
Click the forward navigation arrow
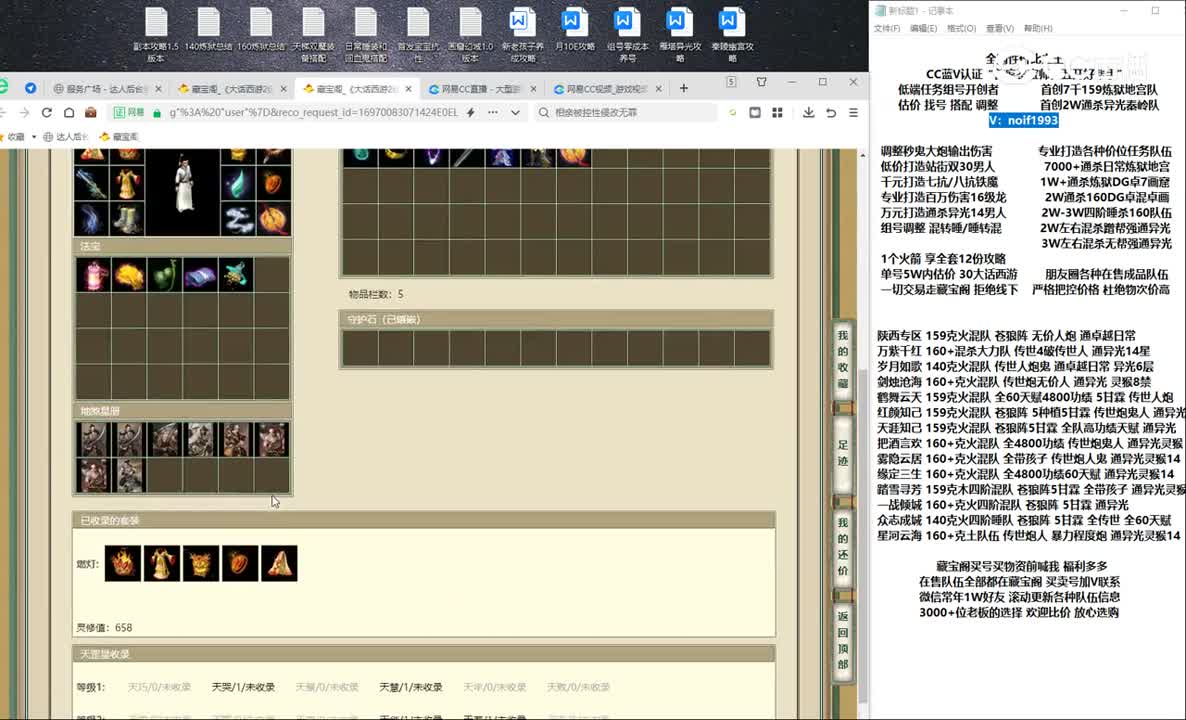24,113
